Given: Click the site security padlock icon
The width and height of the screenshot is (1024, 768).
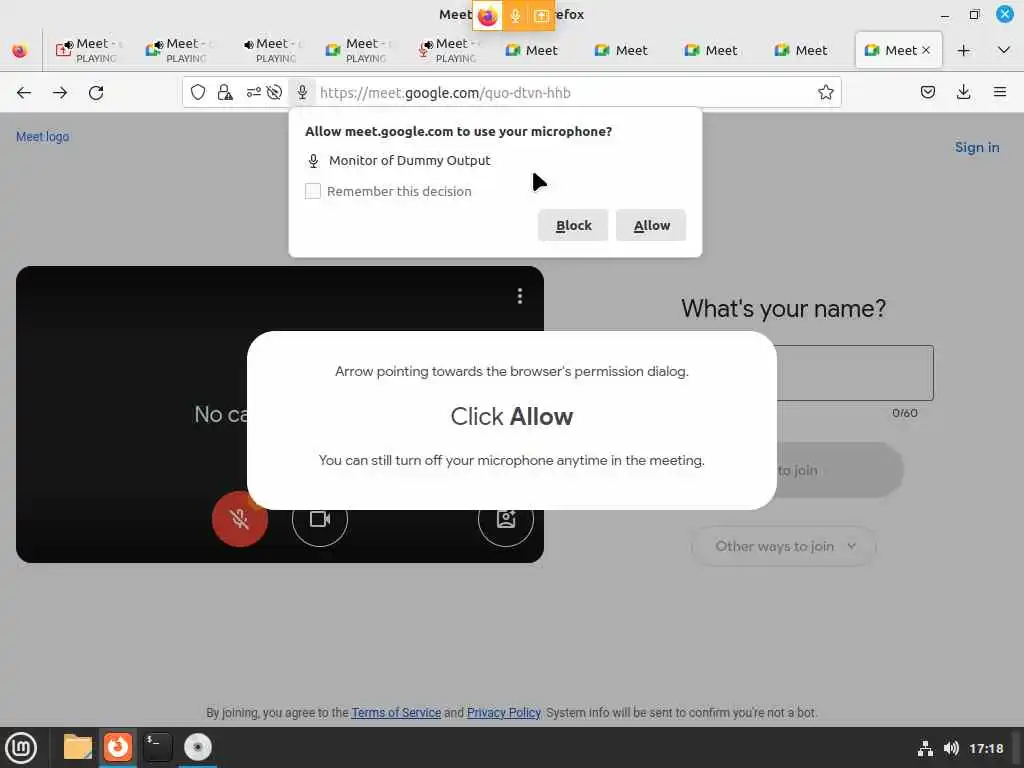Looking at the screenshot, I should [x=225, y=92].
